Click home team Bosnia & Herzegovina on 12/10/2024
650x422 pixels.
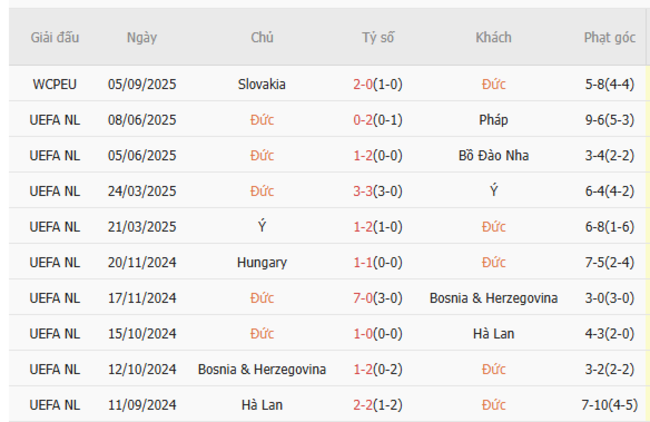263,370
